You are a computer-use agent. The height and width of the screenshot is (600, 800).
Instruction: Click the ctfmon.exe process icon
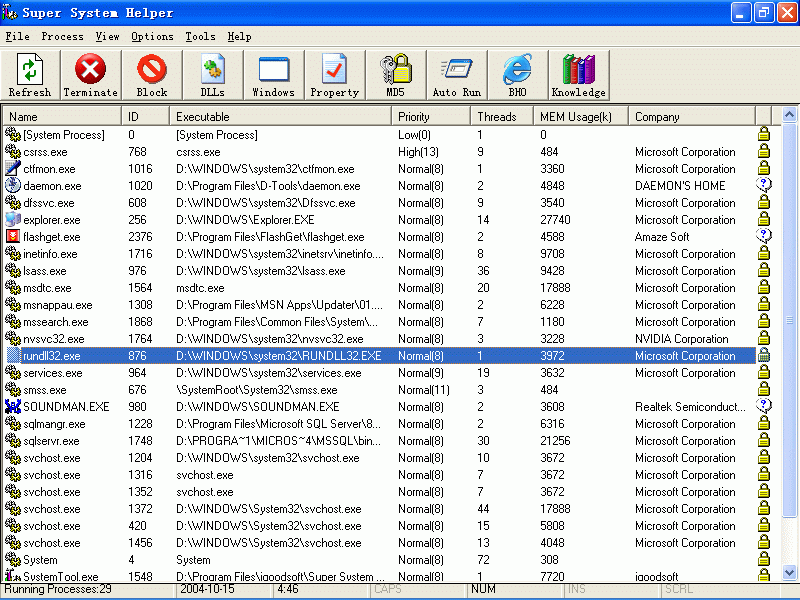point(13,168)
